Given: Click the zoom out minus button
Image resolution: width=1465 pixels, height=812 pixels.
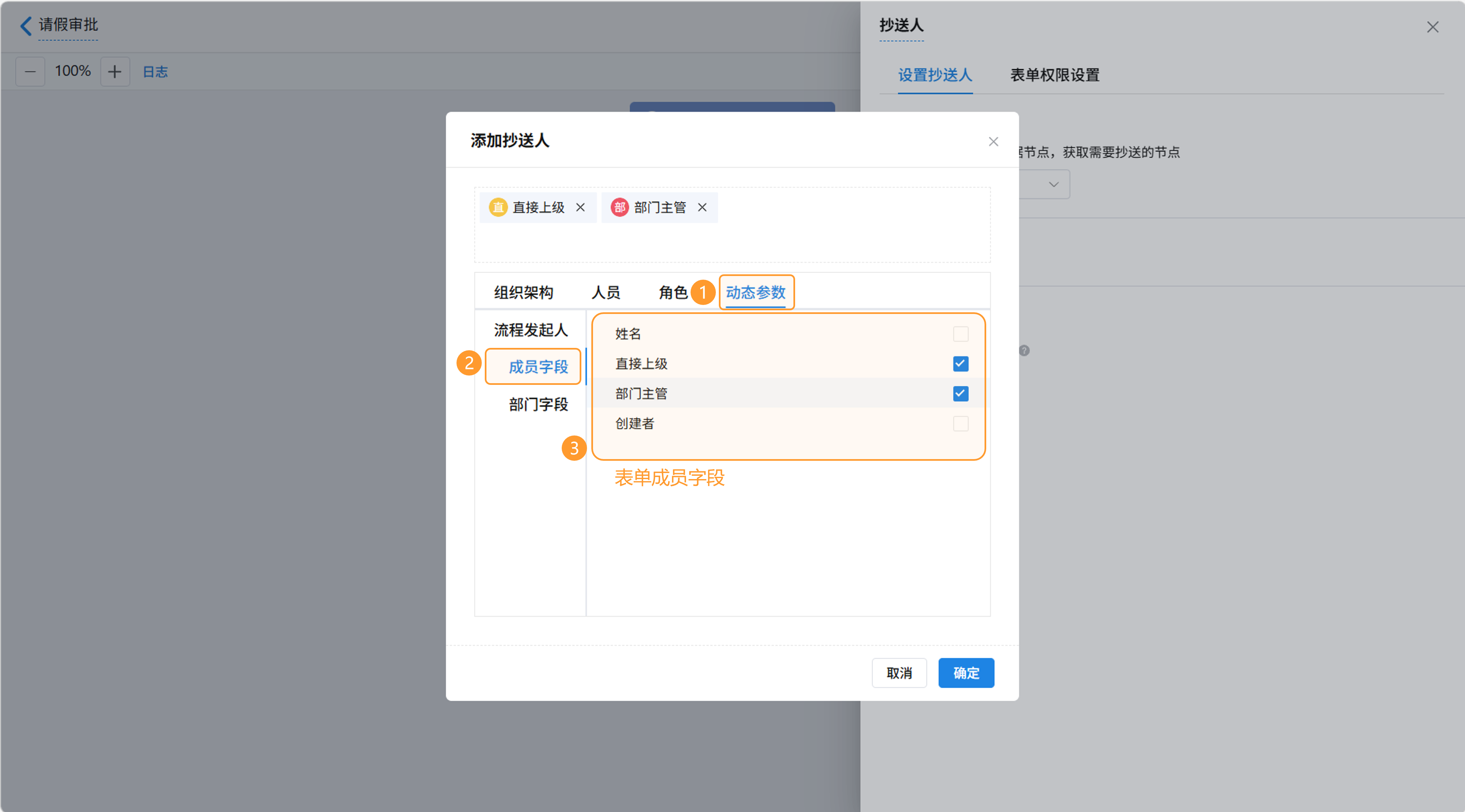Looking at the screenshot, I should tap(30, 72).
